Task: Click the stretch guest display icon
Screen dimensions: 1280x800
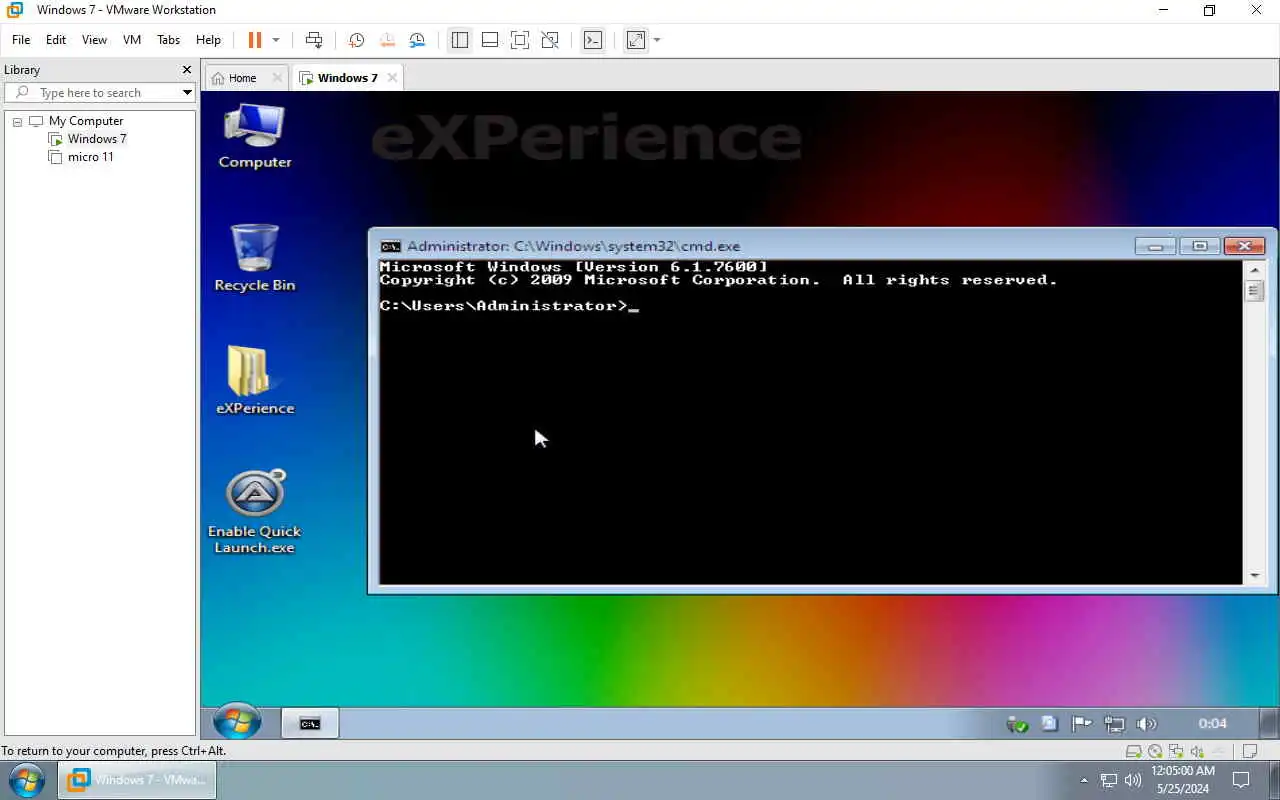Action: pos(636,40)
